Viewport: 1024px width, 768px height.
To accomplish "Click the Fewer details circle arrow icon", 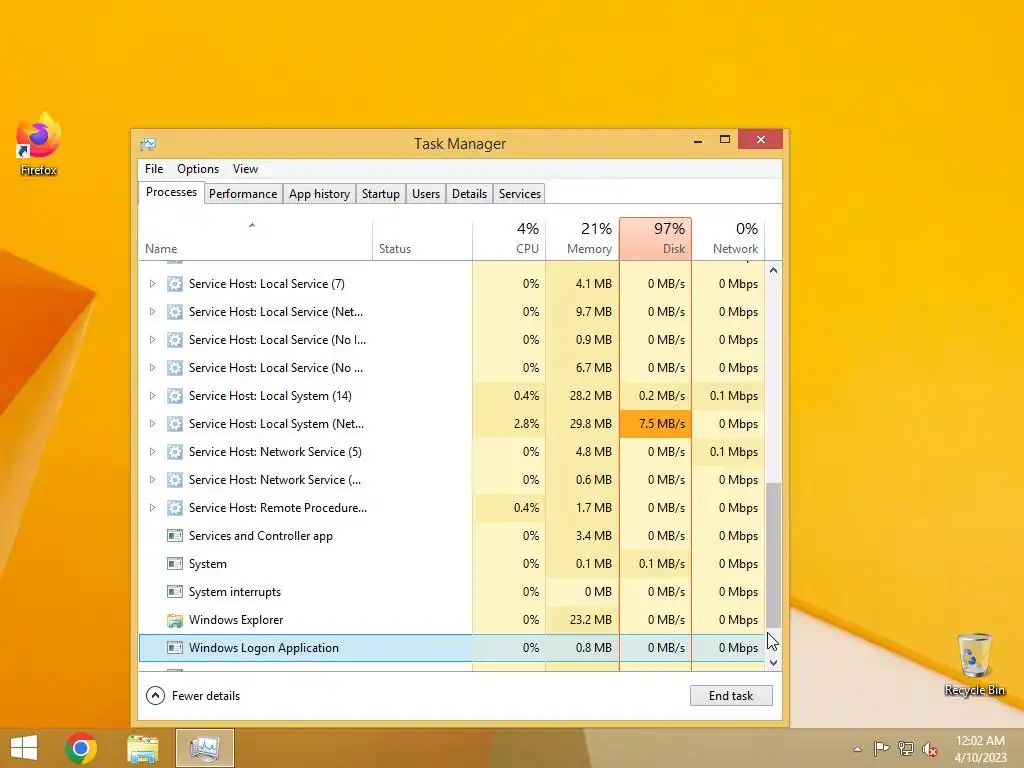I will coord(155,696).
